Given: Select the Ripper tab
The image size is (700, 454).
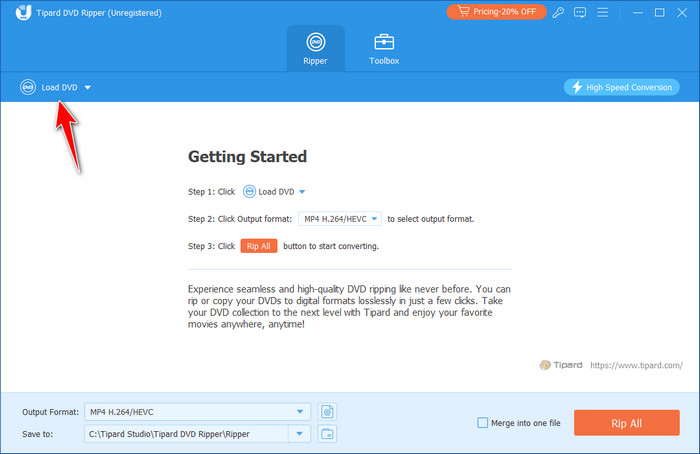Looking at the screenshot, I should coord(315,48).
